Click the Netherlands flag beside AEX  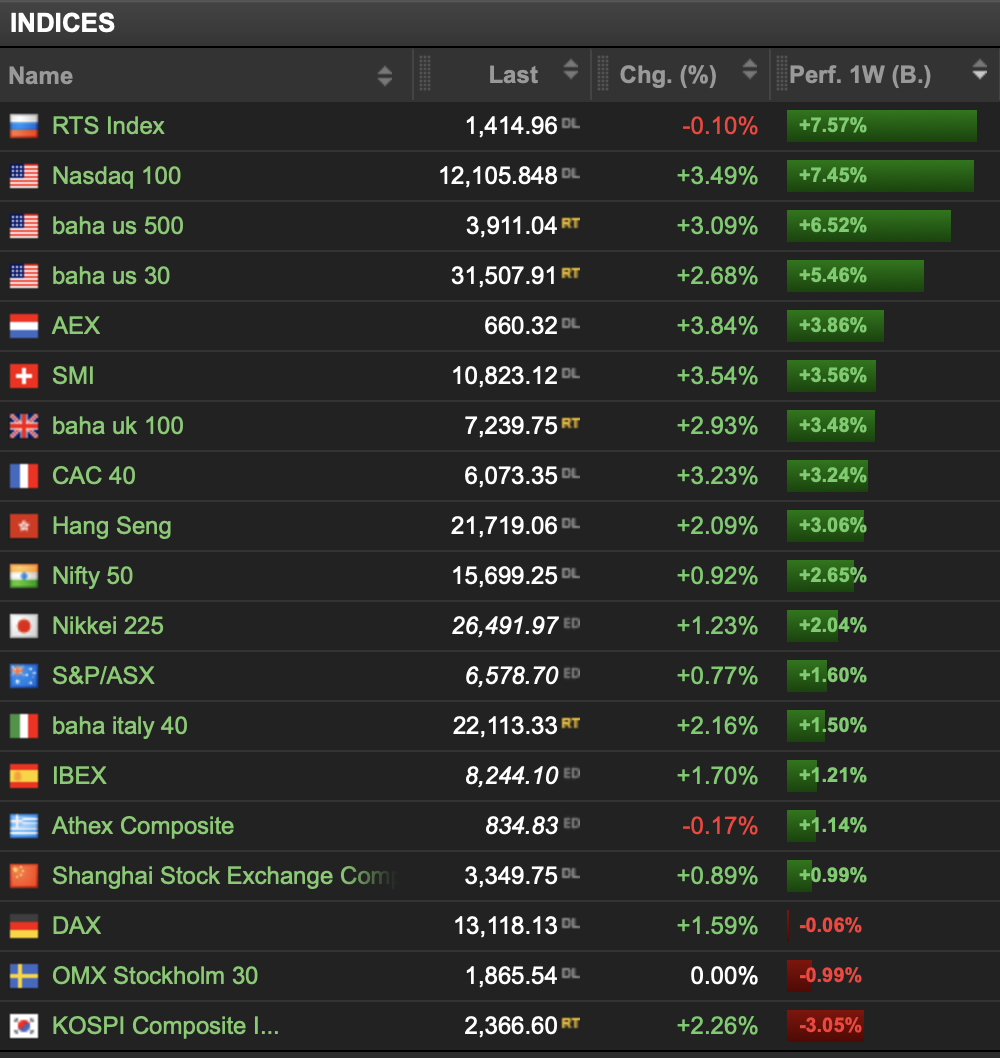point(24,326)
